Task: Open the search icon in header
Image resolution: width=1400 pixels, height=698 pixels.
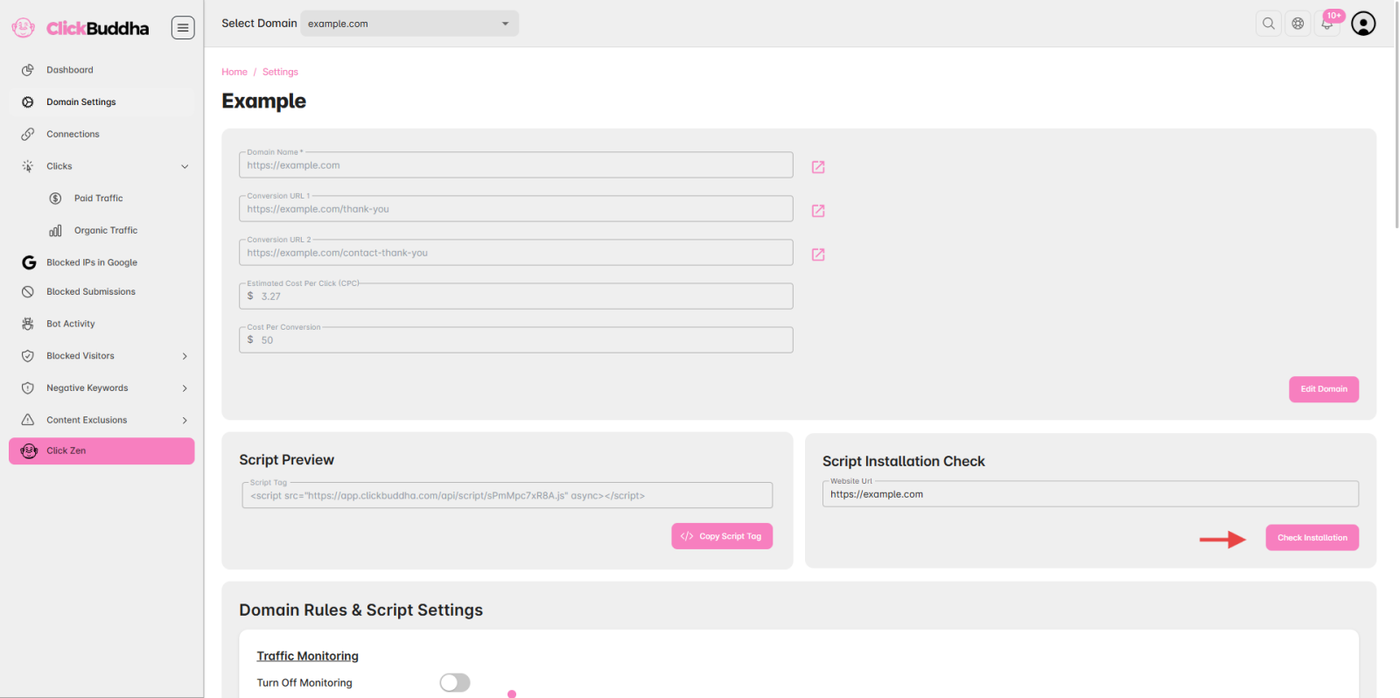Action: [1268, 23]
